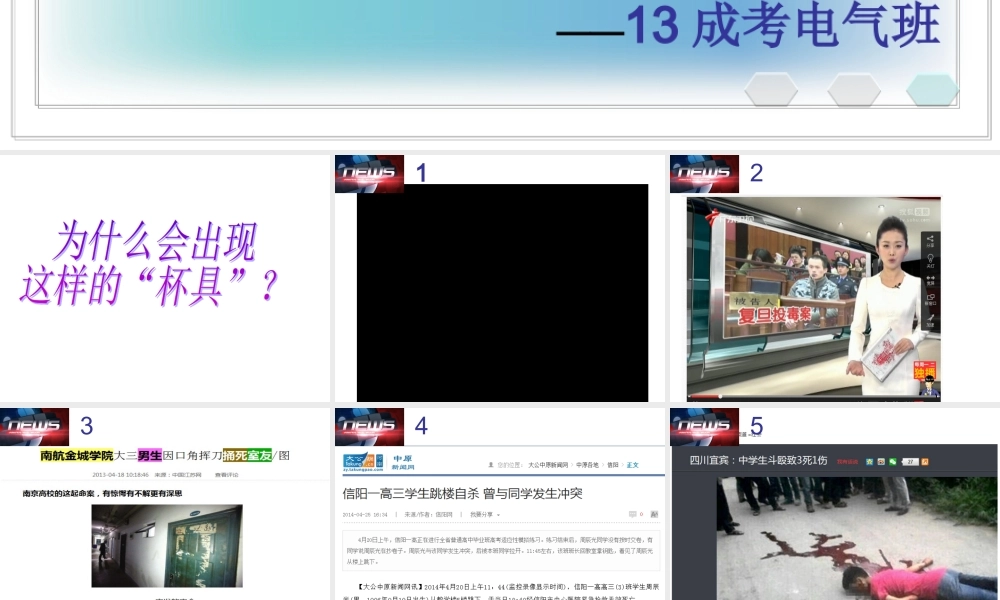Click the NEWS logo on slide 2

(704, 173)
